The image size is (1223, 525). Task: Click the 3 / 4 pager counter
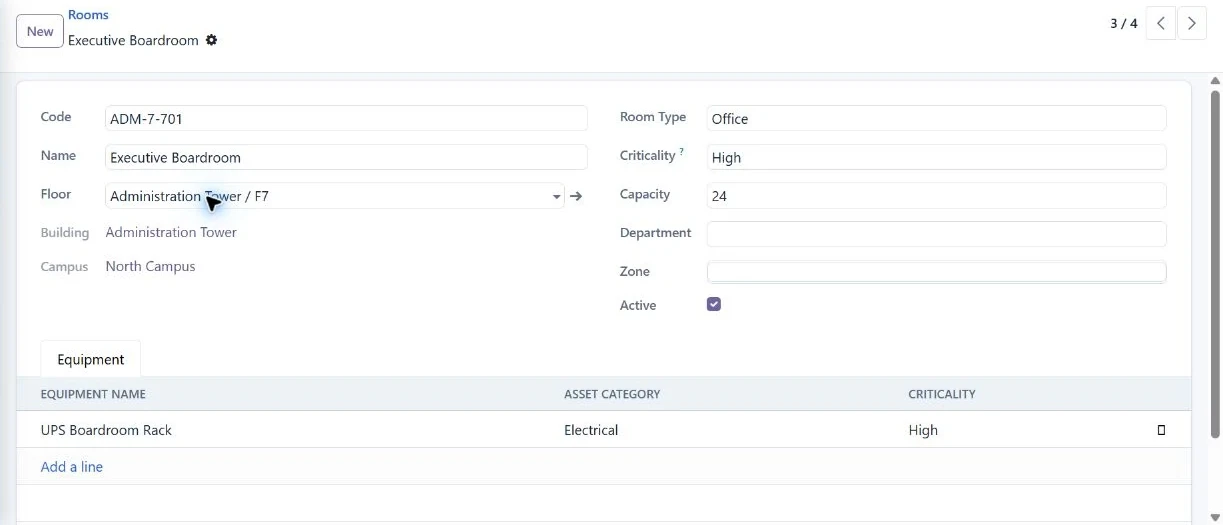pos(1124,23)
